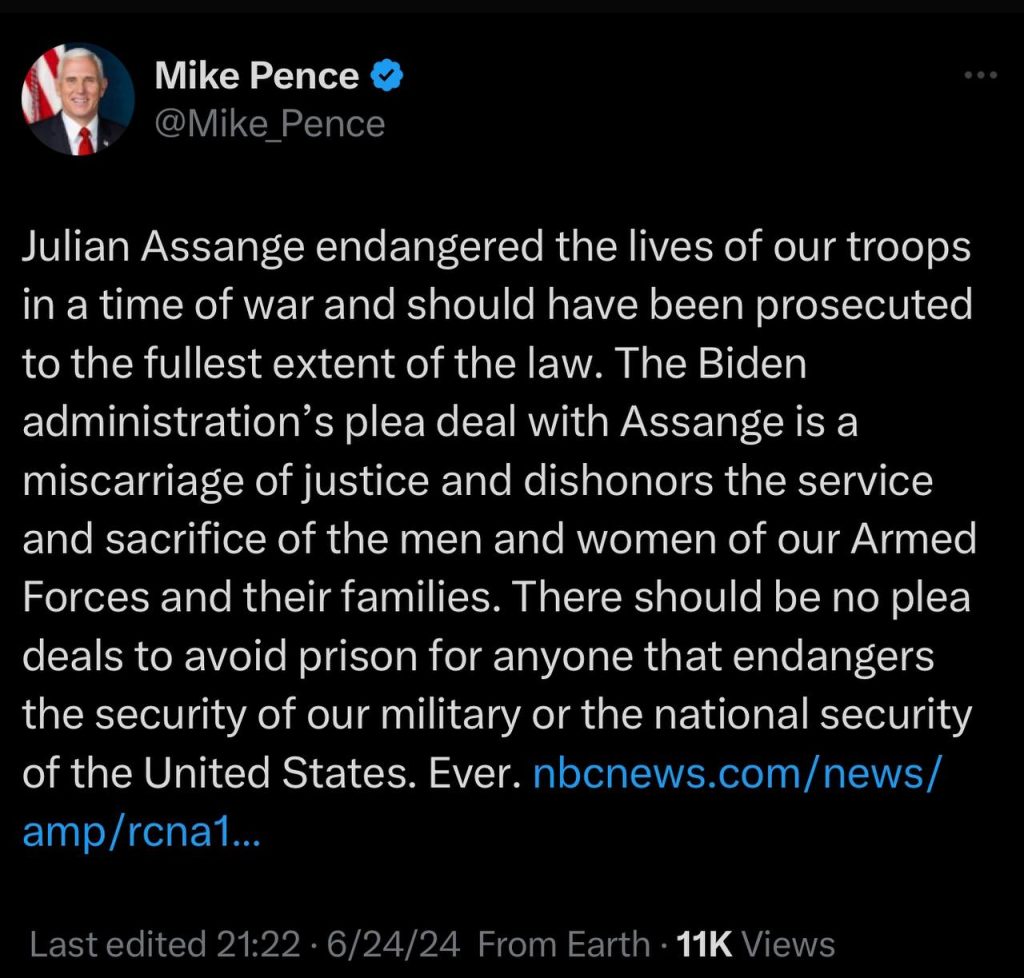The image size is (1024, 978).
Task: Click the "From Earth" location label
Action: click(563, 944)
